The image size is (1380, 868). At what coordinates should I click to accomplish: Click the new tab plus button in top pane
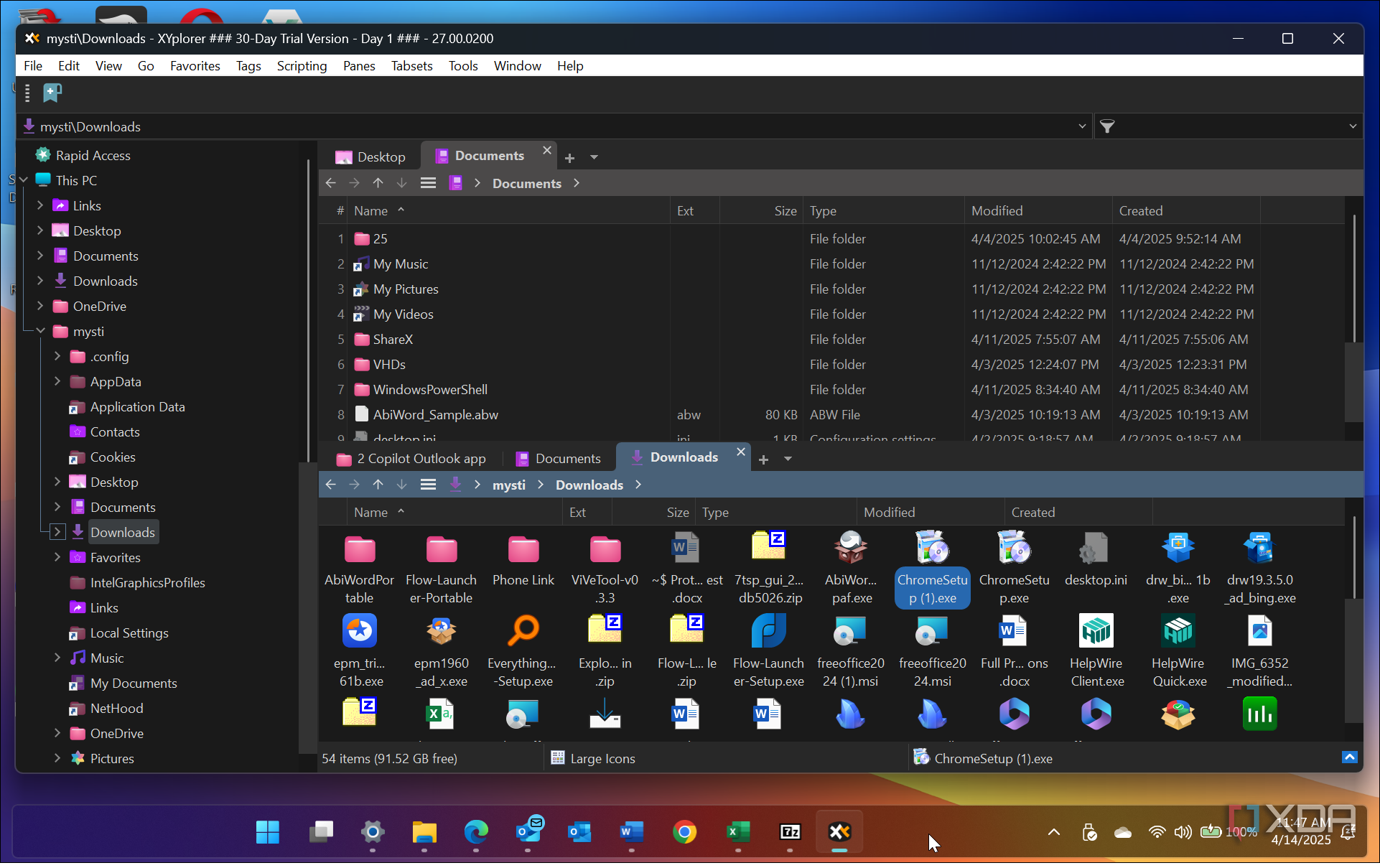(x=569, y=157)
